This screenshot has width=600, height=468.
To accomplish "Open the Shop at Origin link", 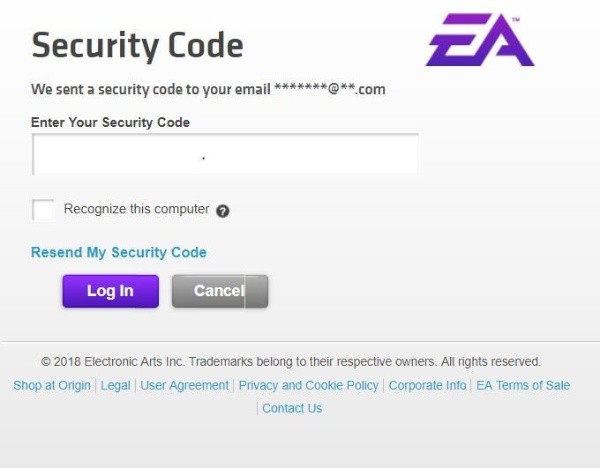I will tap(52, 385).
